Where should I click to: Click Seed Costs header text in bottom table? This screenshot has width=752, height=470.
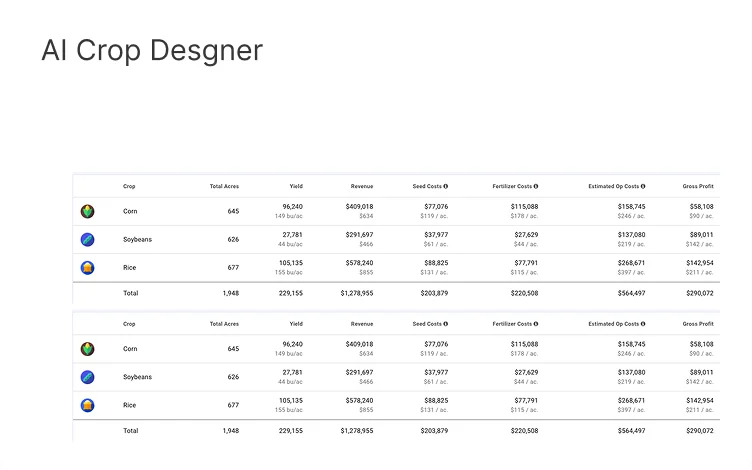tap(427, 324)
